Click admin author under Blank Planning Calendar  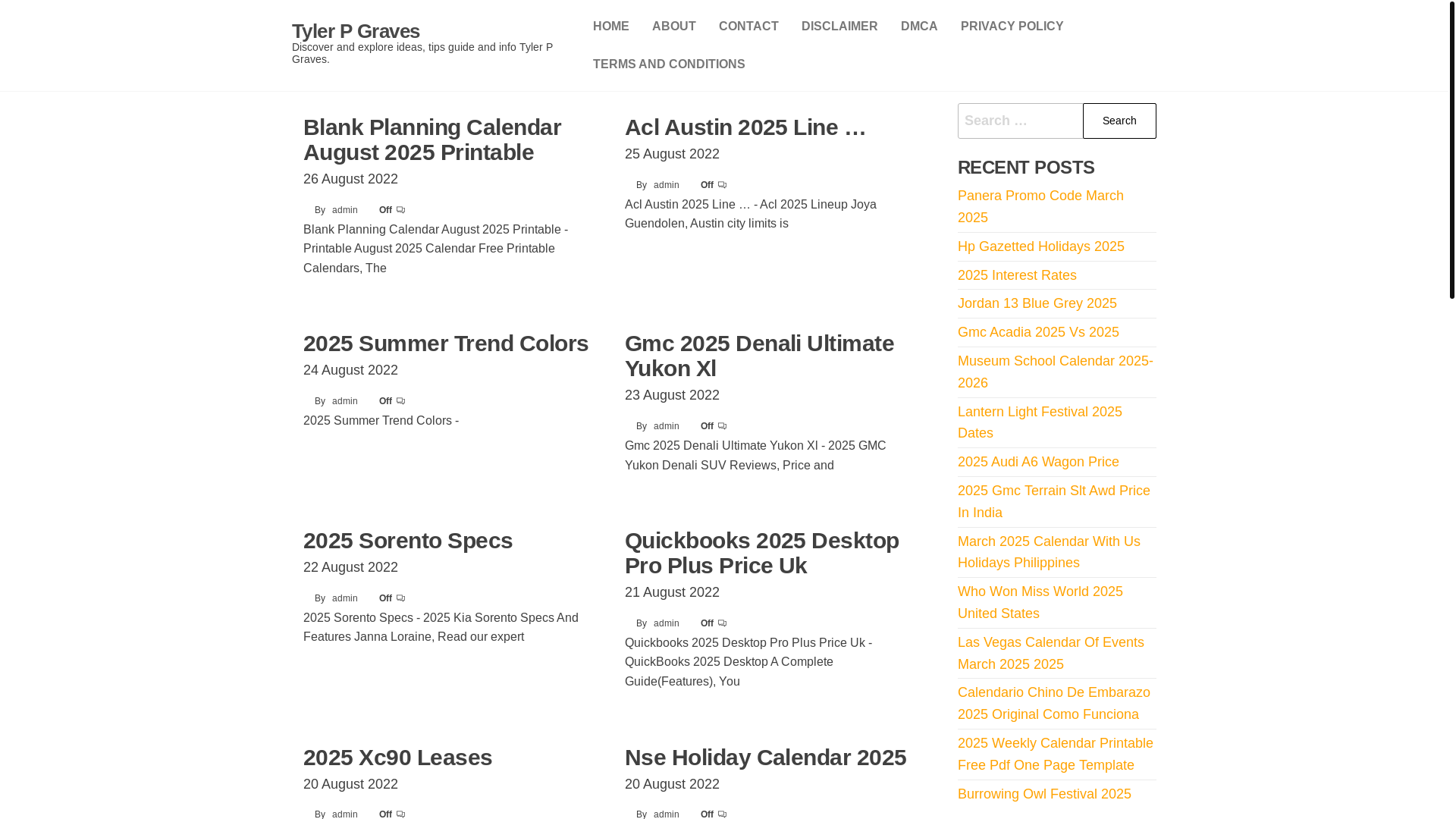[345, 210]
